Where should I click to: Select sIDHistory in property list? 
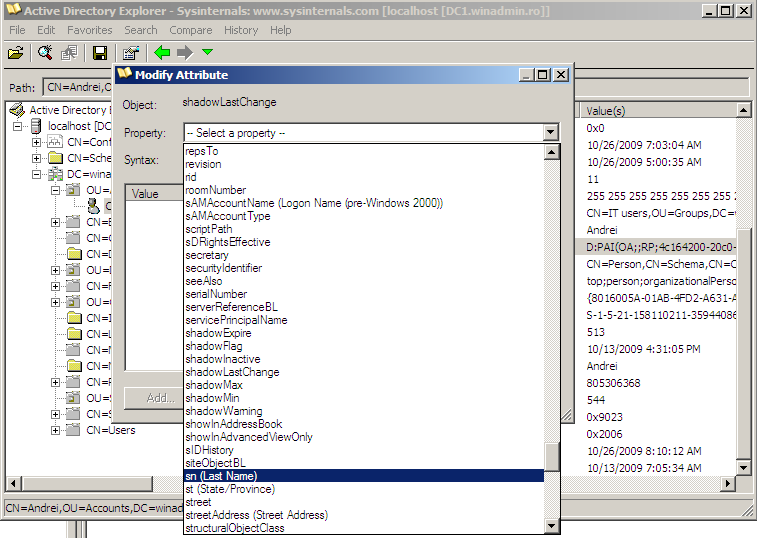[x=364, y=451]
